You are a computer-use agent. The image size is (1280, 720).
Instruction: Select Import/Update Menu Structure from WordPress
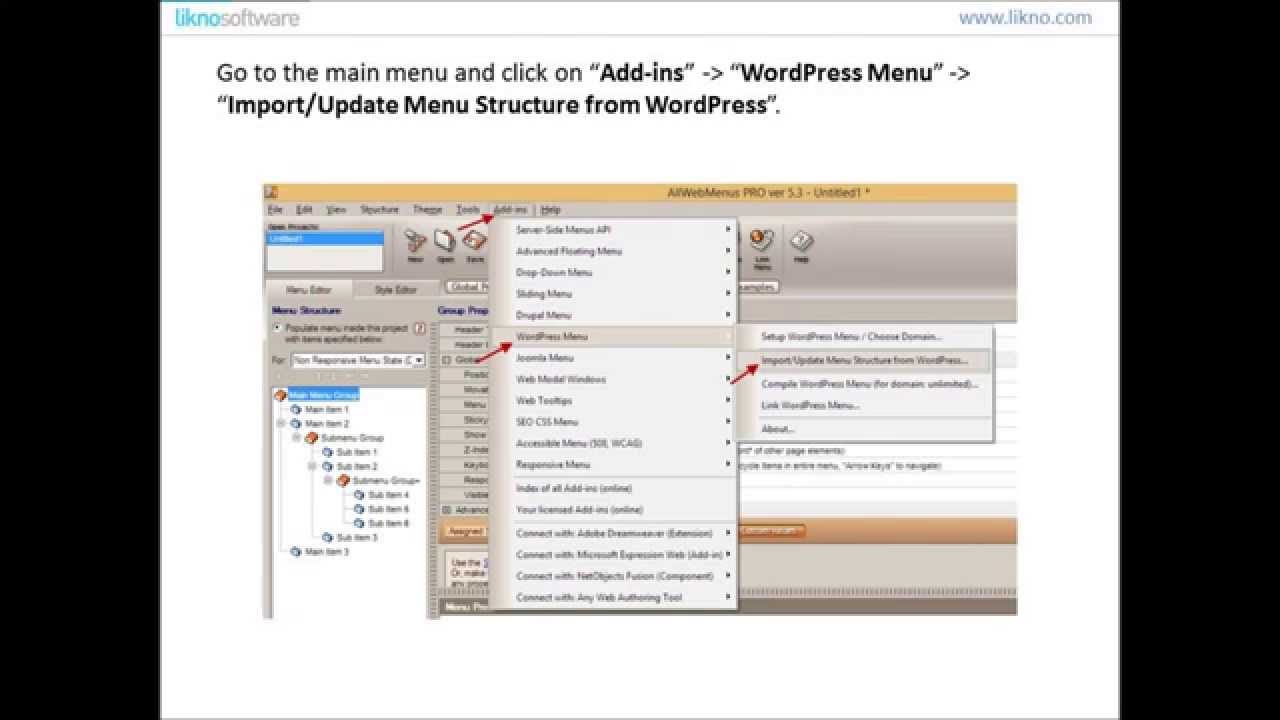[x=865, y=360]
